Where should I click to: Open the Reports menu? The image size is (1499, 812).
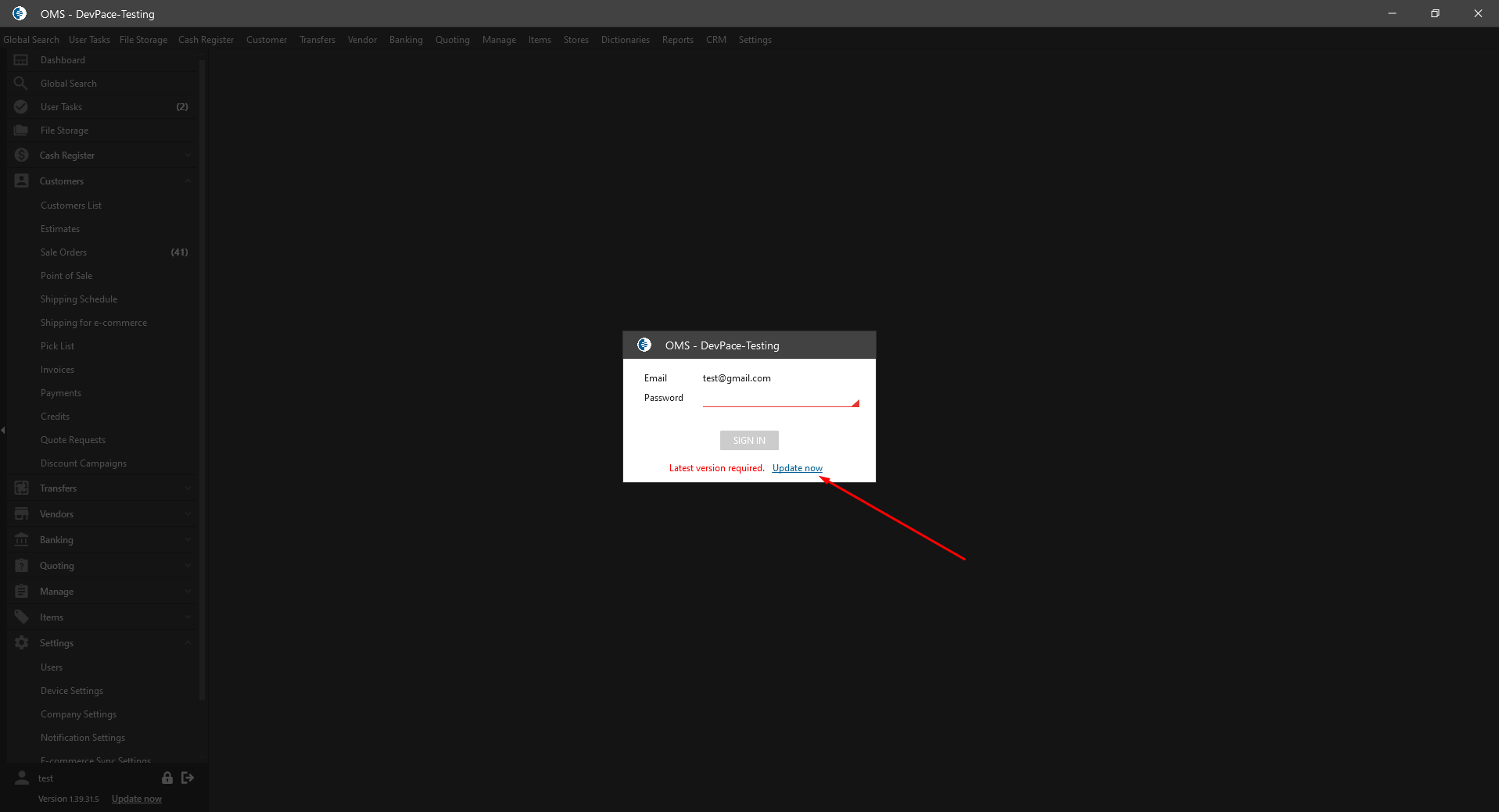(678, 40)
